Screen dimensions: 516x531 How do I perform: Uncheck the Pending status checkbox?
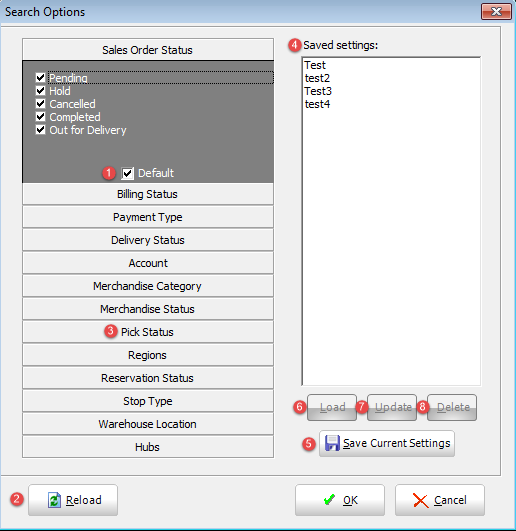(40, 78)
